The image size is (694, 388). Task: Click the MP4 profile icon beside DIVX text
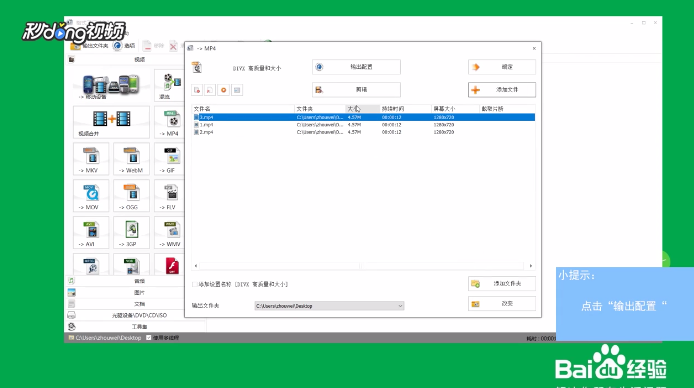197,67
